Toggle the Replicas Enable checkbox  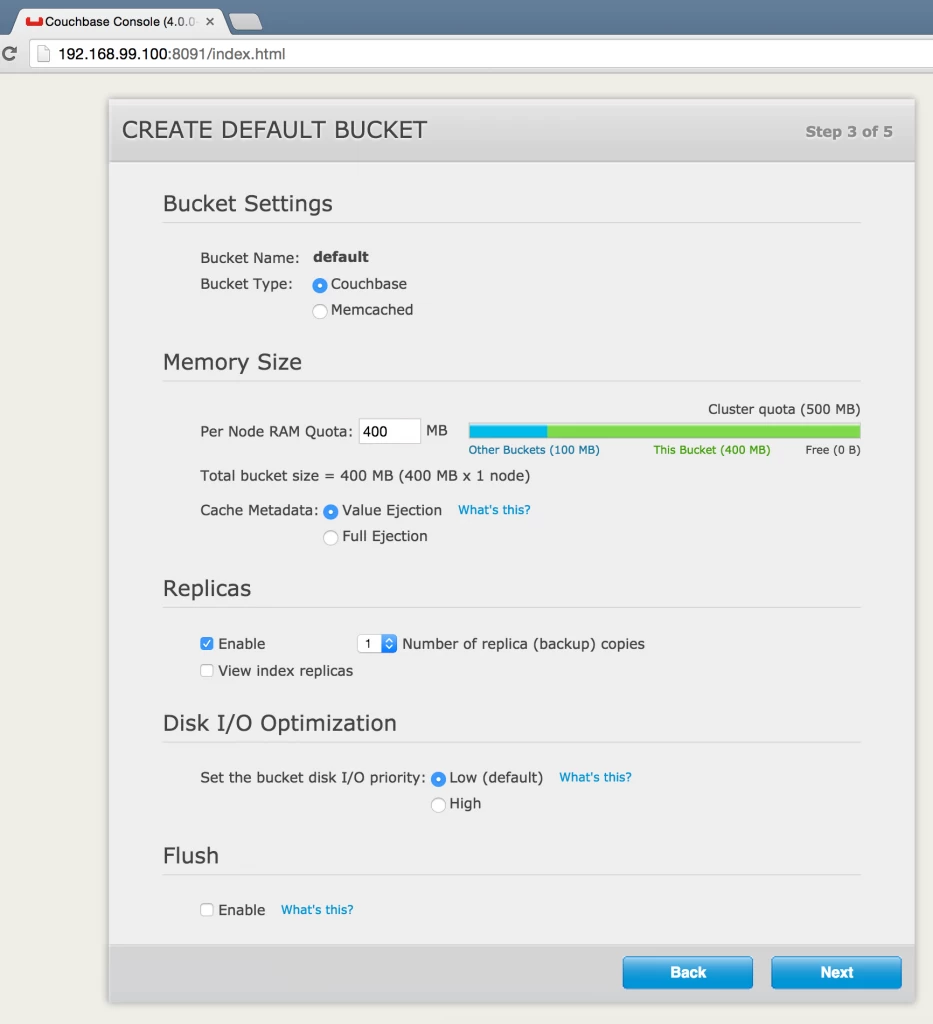click(206, 643)
